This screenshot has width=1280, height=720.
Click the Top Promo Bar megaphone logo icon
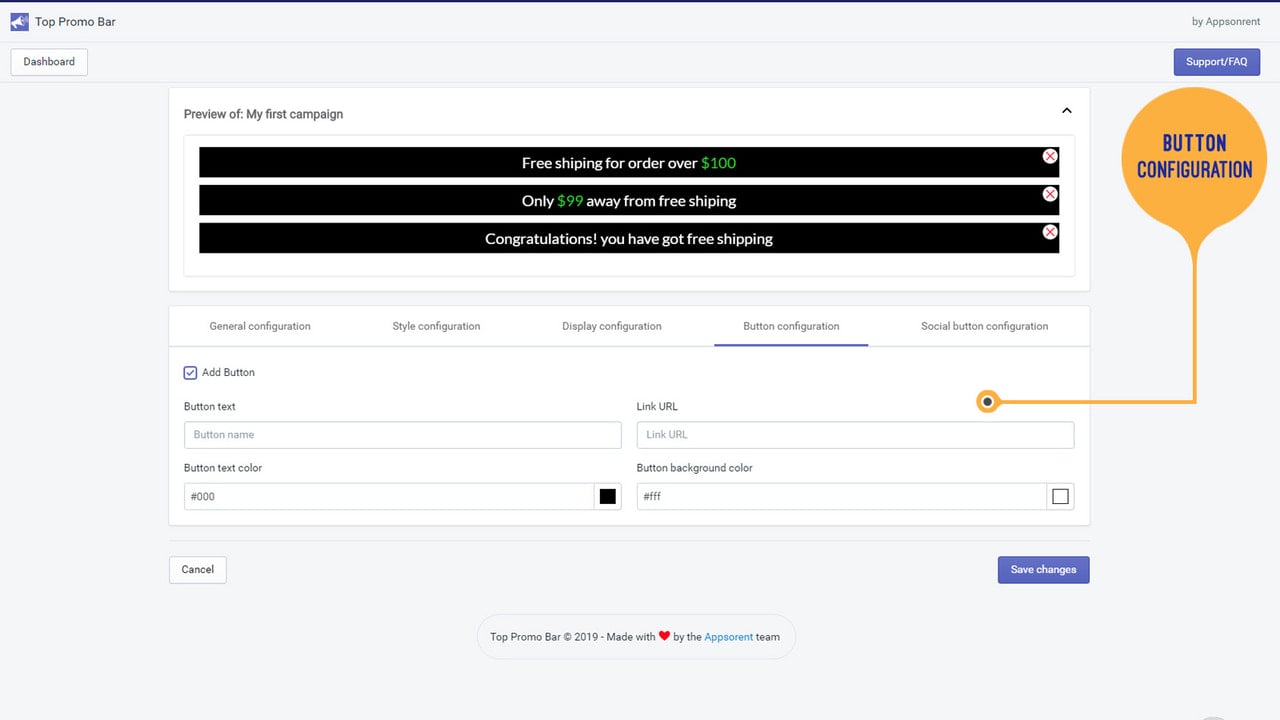point(19,21)
